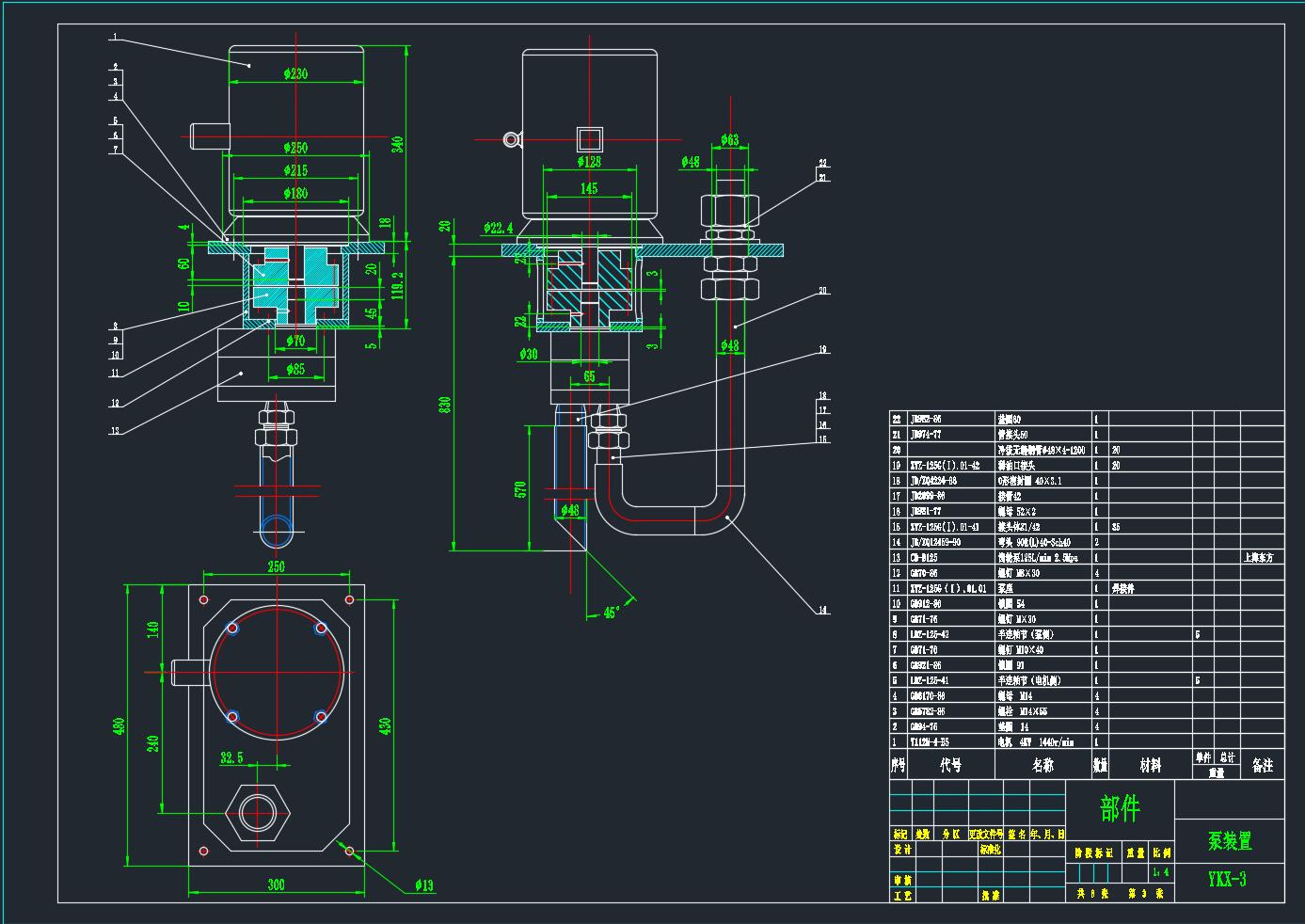The image size is (1305, 924).
Task: Click the φ13 hole diameter label
Action: point(422,884)
